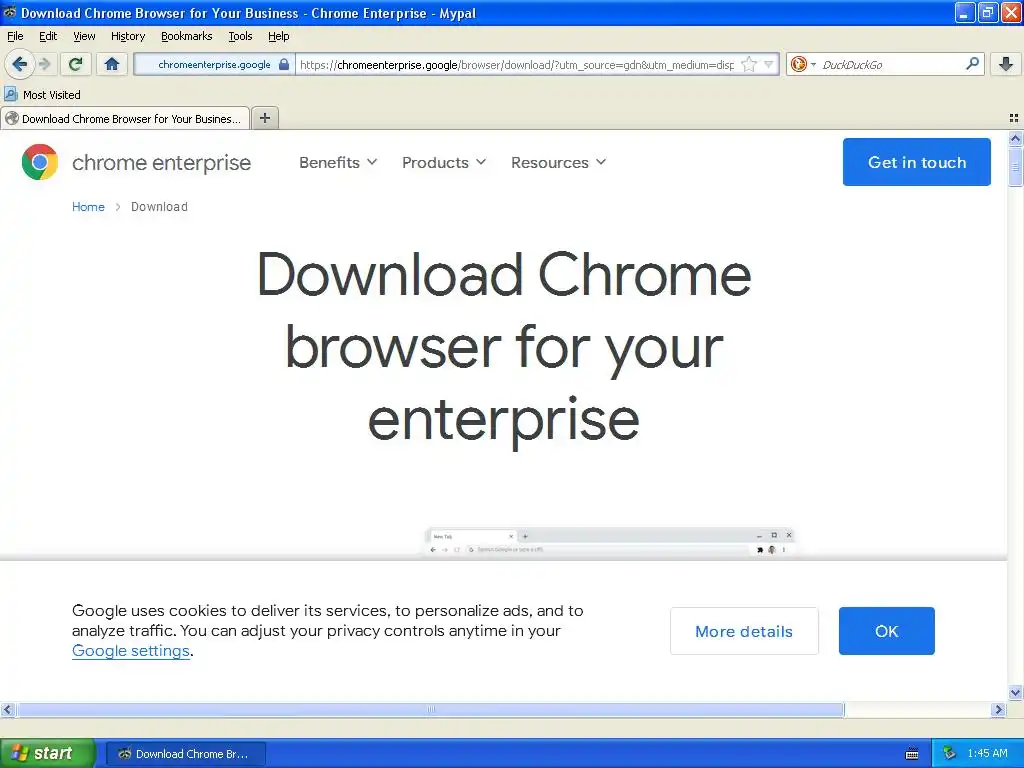The image size is (1024, 768).
Task: Open the Bookmarks menu
Action: (186, 36)
